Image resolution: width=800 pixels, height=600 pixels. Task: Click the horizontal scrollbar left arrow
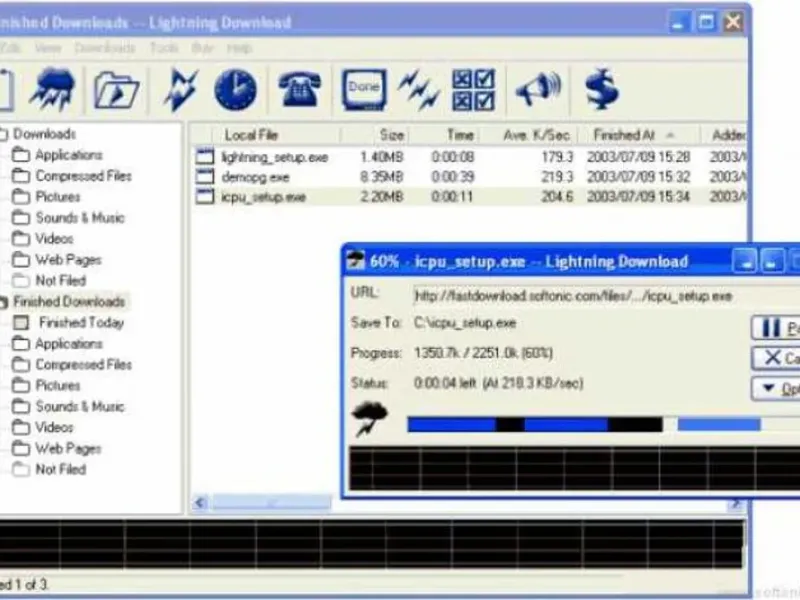[x=201, y=504]
